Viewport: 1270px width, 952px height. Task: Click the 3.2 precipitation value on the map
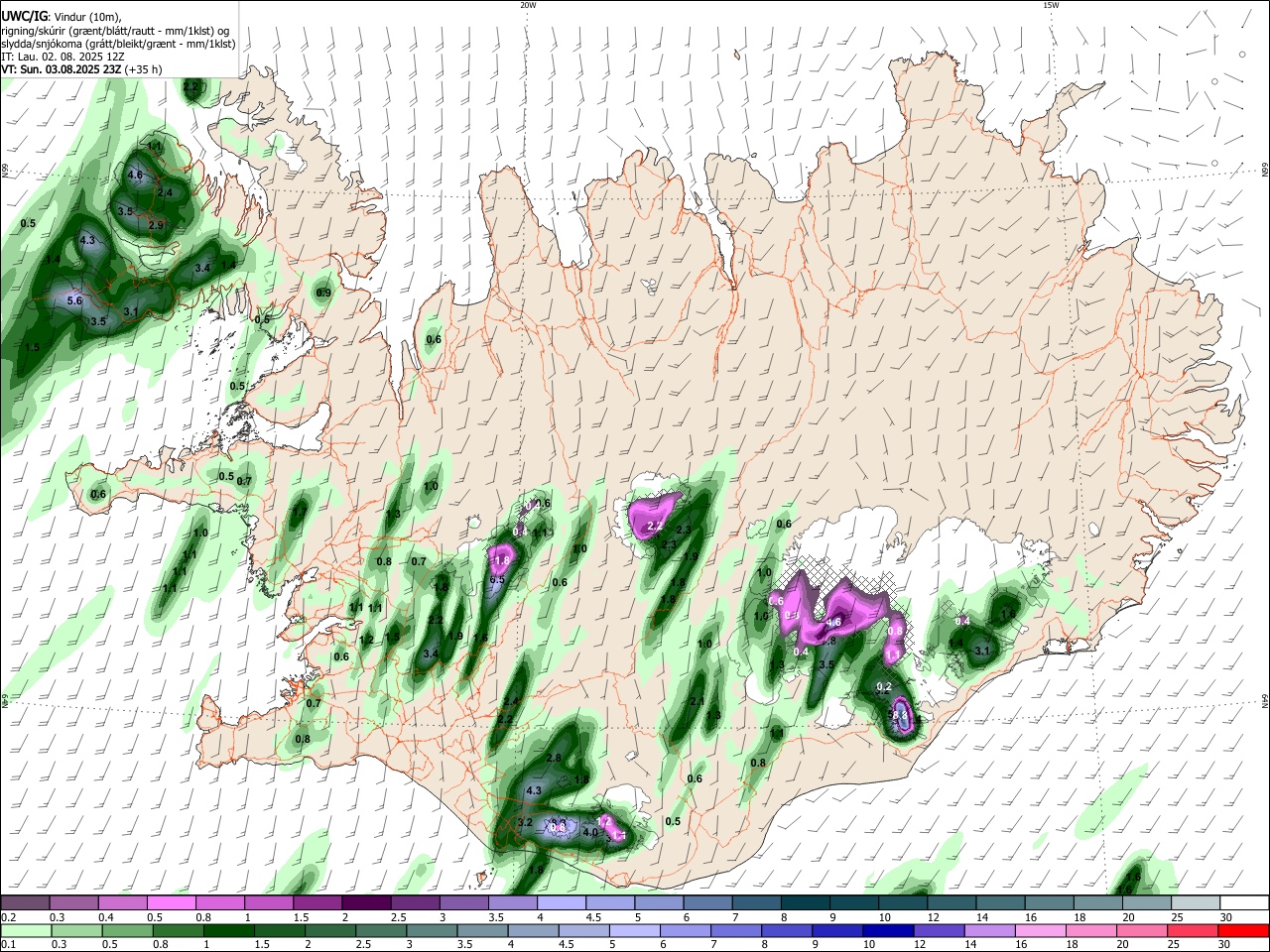[x=526, y=822]
